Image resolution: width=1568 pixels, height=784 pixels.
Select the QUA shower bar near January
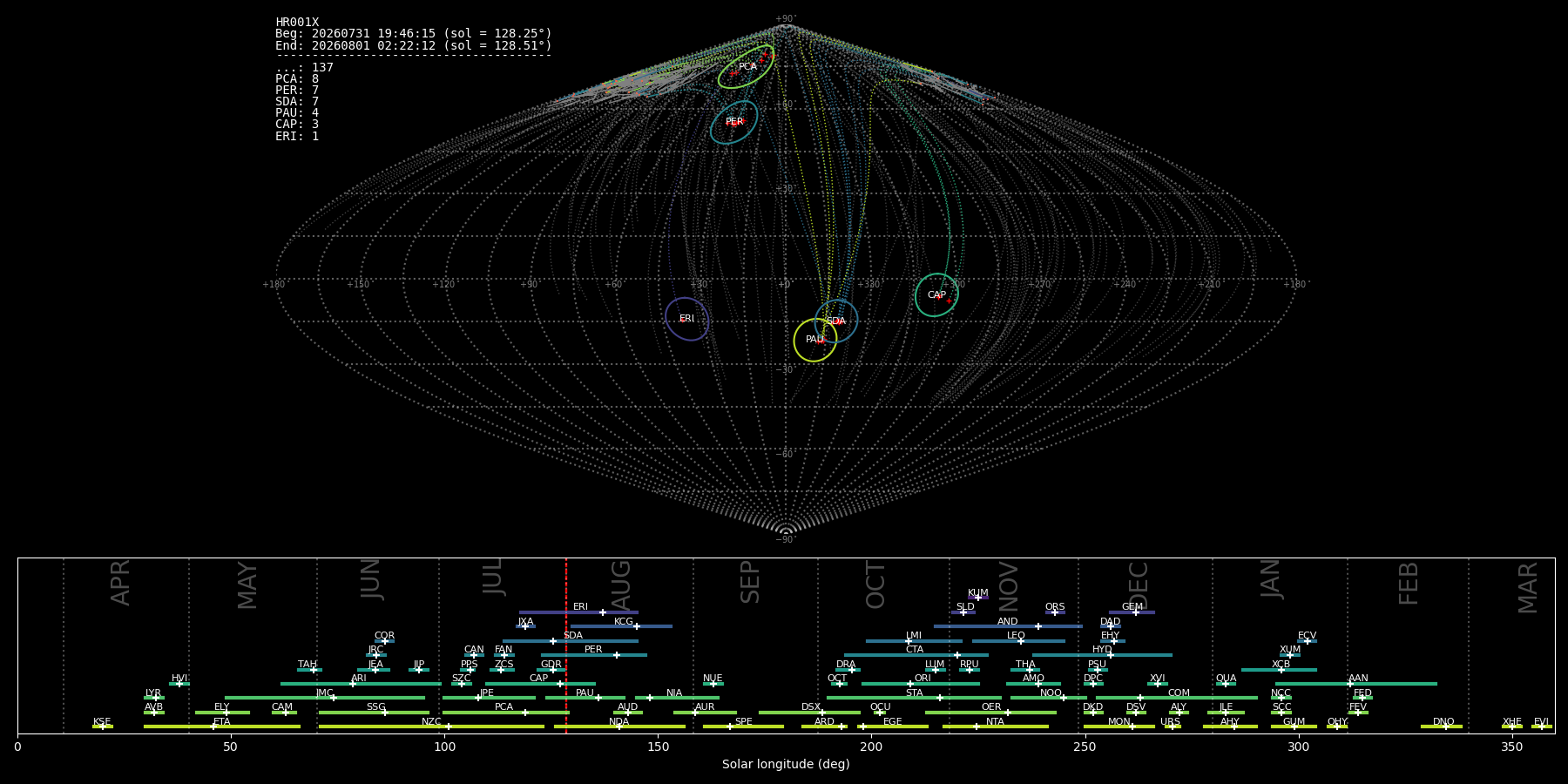tap(1226, 684)
